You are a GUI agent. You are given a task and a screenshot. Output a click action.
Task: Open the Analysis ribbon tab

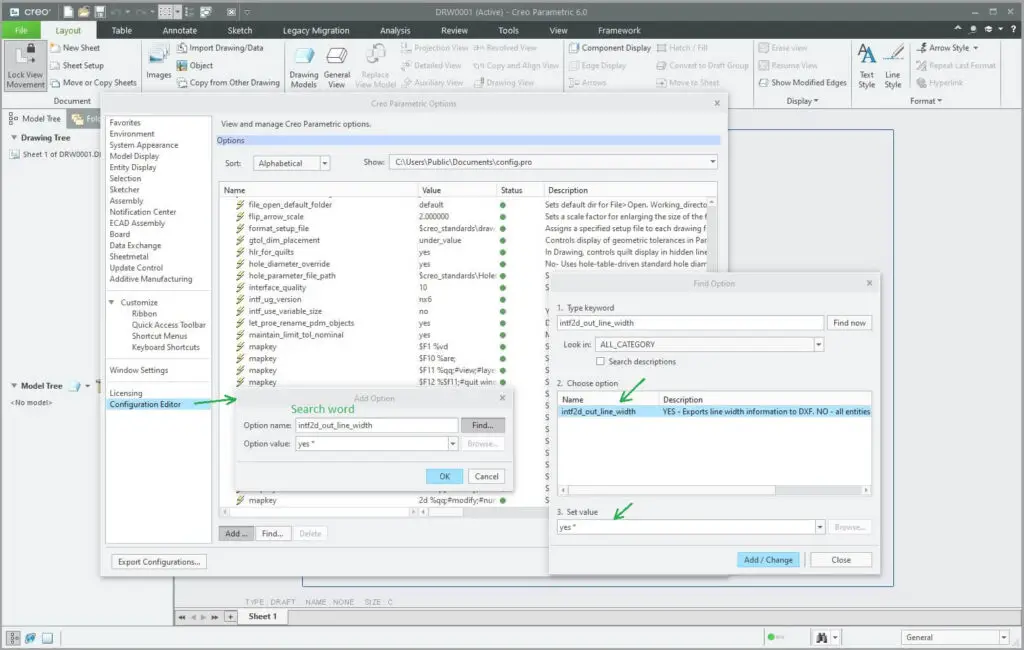(394, 30)
